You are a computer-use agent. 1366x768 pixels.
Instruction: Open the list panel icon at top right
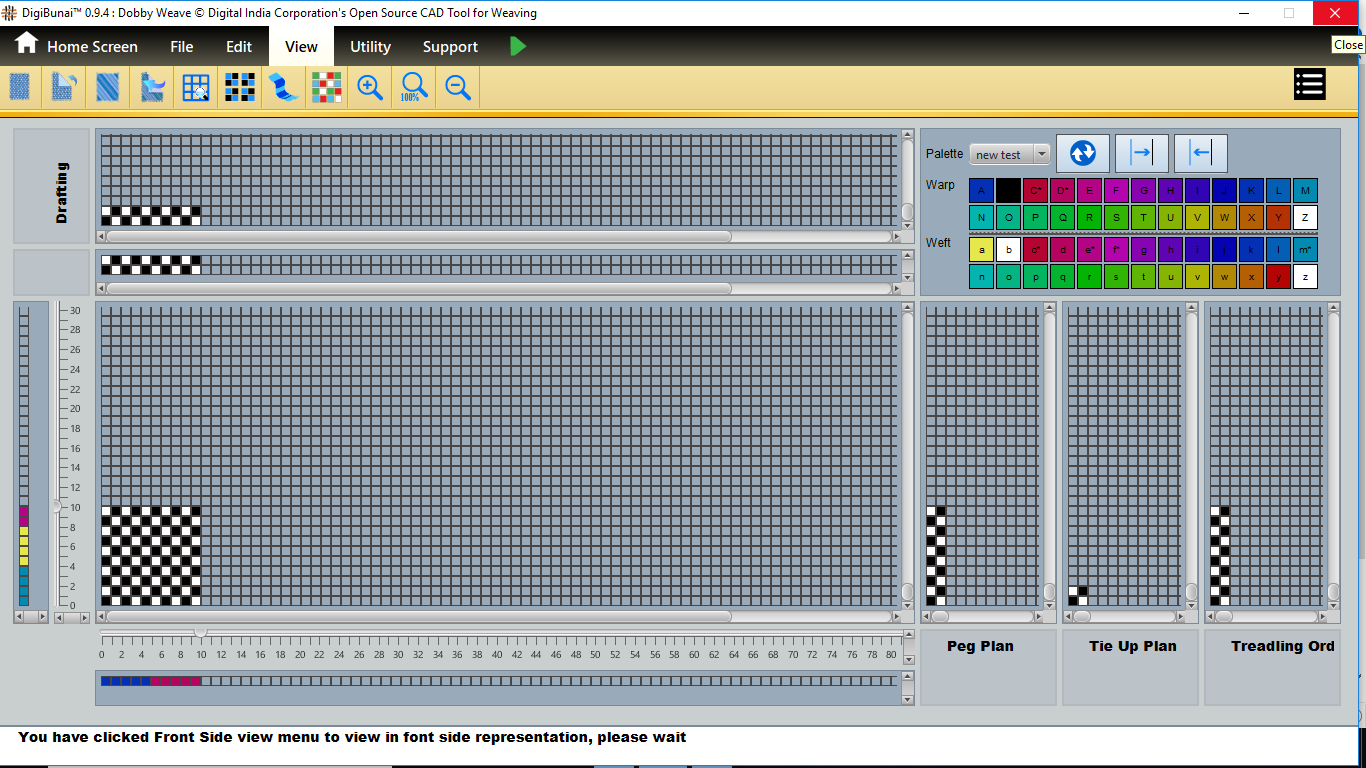pyautogui.click(x=1309, y=85)
